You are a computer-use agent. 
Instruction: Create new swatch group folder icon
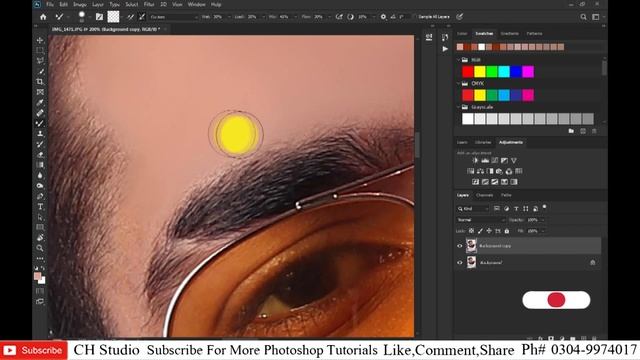[x=571, y=131]
